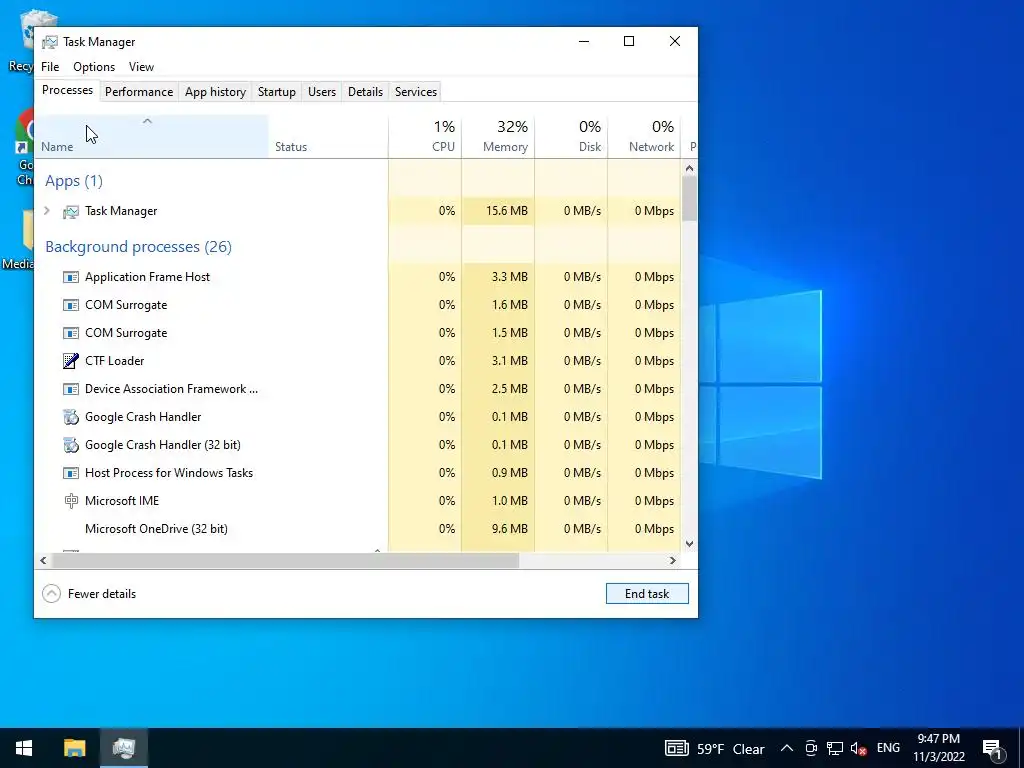Click the vertical scrollbar thumb
Viewport: 1024px width, 768px height.
[690, 199]
